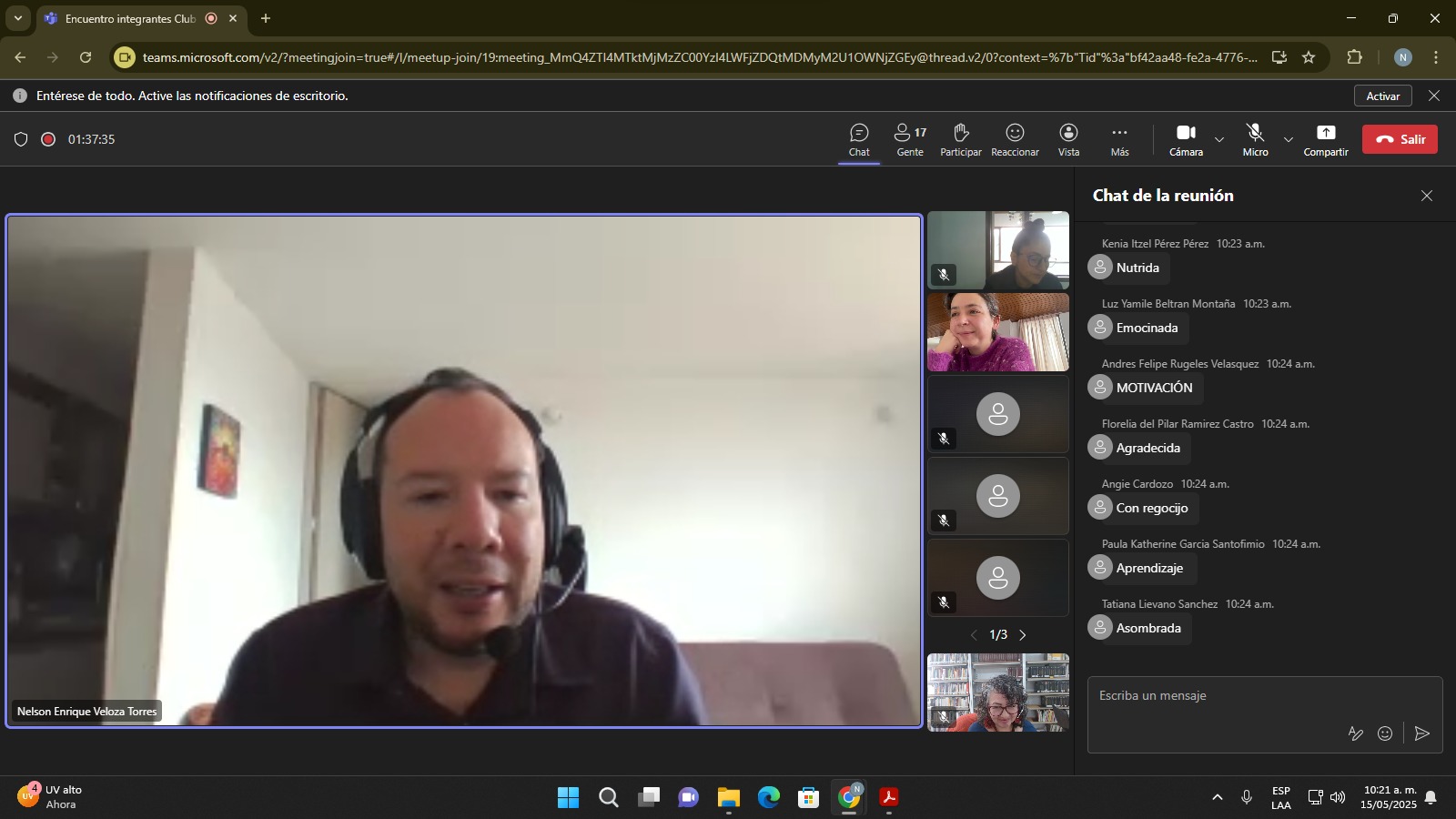Expand the microphone options dropdown arrow

click(x=1288, y=140)
